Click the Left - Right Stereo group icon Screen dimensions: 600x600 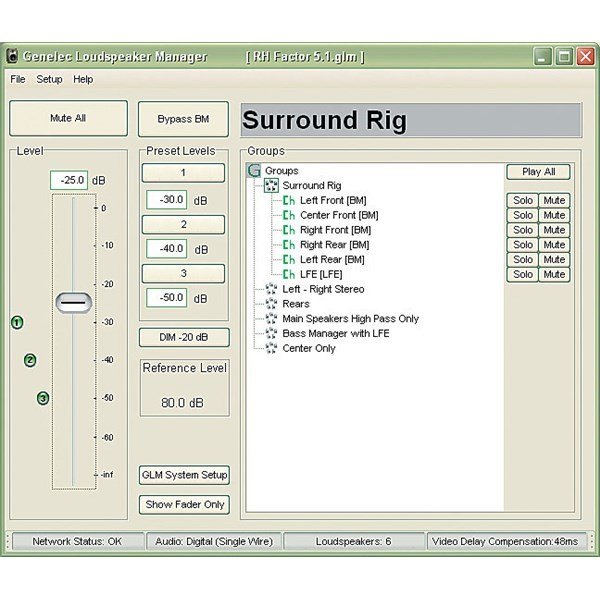[271, 289]
